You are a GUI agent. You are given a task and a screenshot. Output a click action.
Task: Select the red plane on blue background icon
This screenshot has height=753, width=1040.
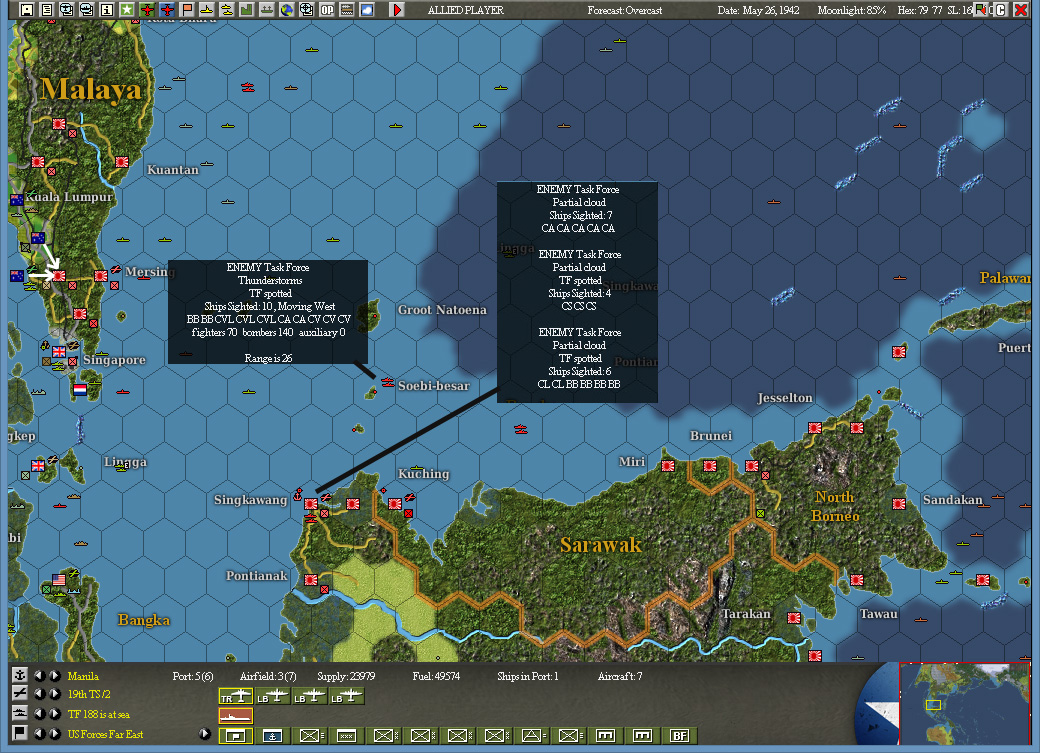(x=166, y=10)
